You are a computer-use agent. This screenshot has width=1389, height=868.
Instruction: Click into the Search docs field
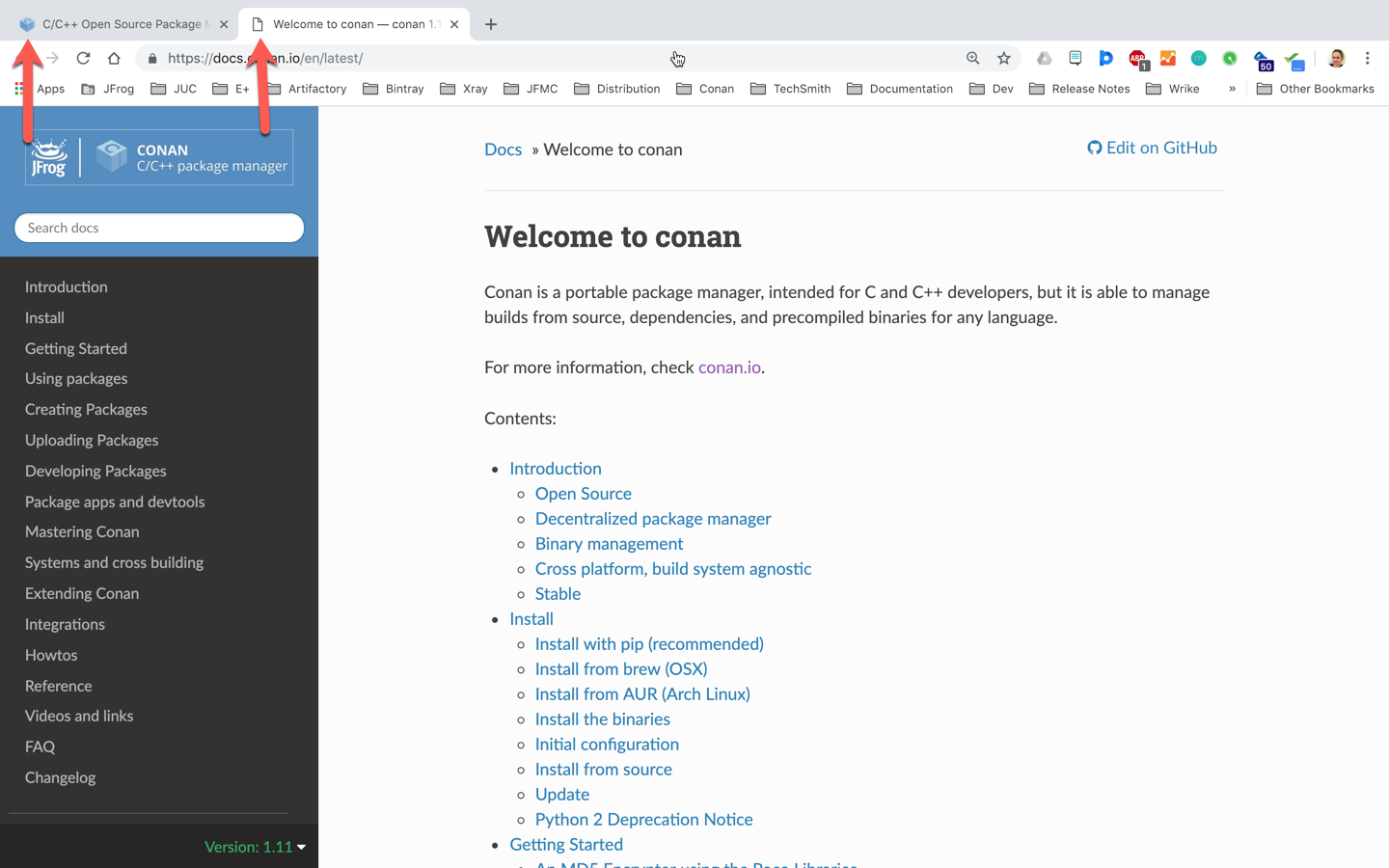[x=159, y=228]
